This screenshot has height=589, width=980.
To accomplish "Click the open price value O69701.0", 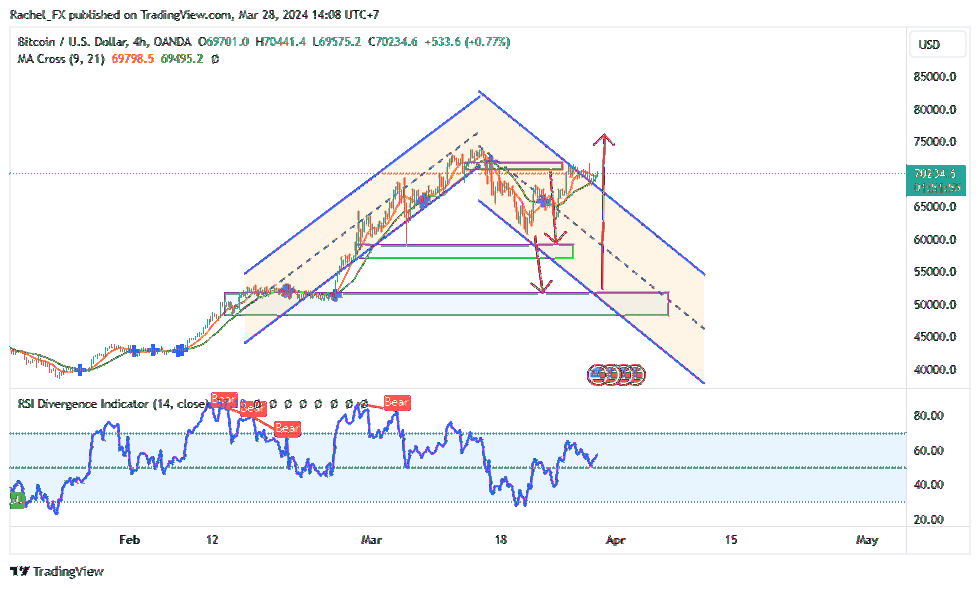I will click(x=223, y=42).
